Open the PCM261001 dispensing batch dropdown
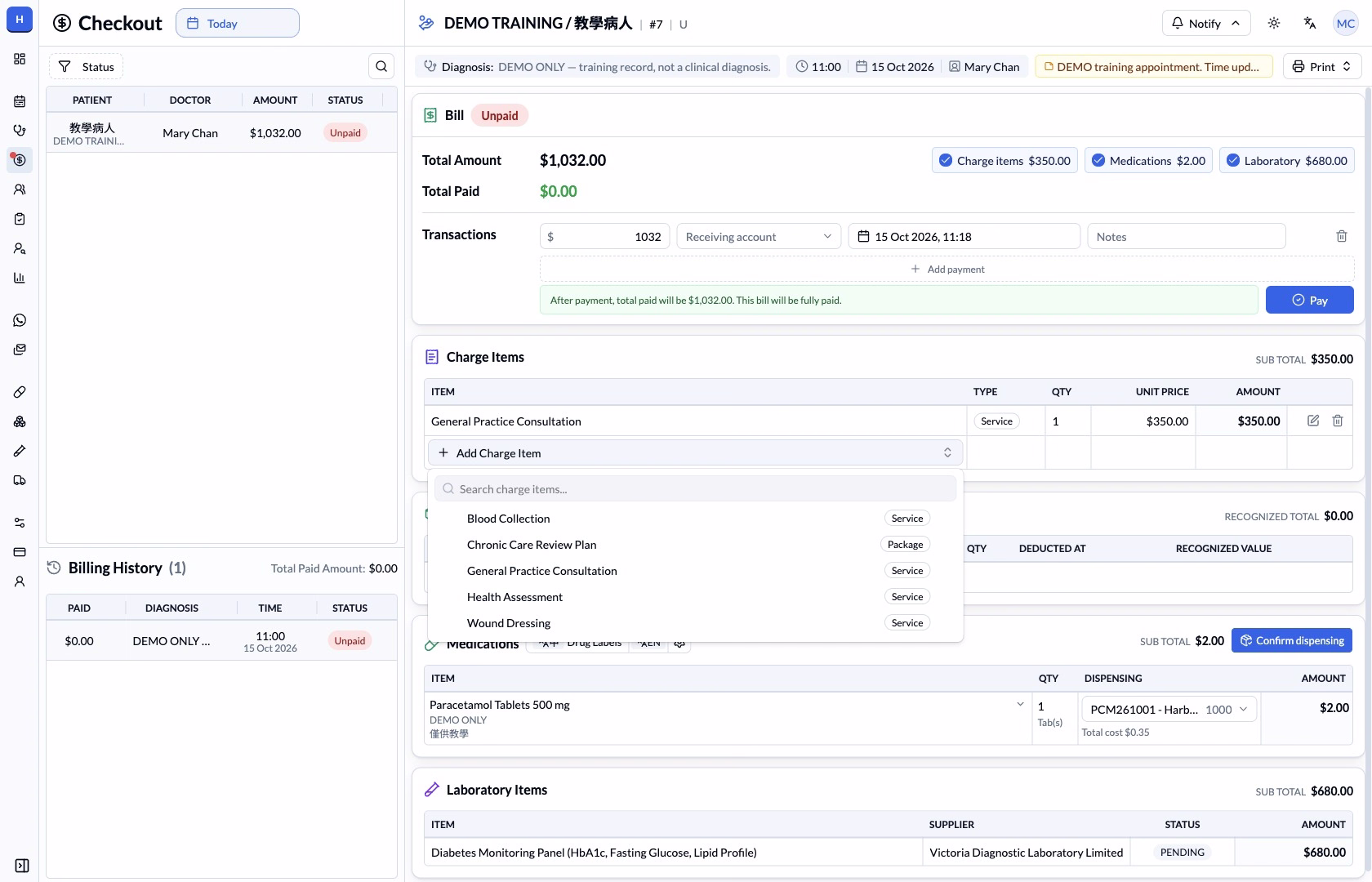 pos(1169,709)
